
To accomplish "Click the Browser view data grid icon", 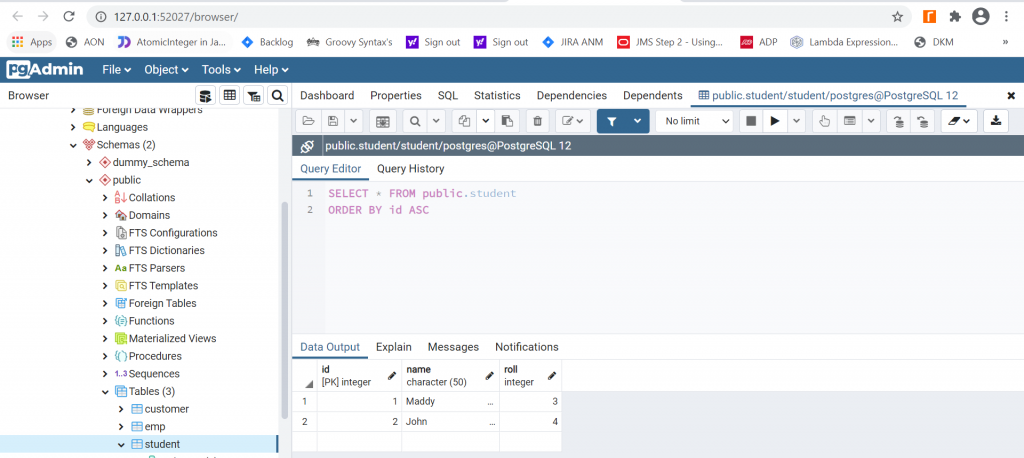I will pyautogui.click(x=229, y=96).
